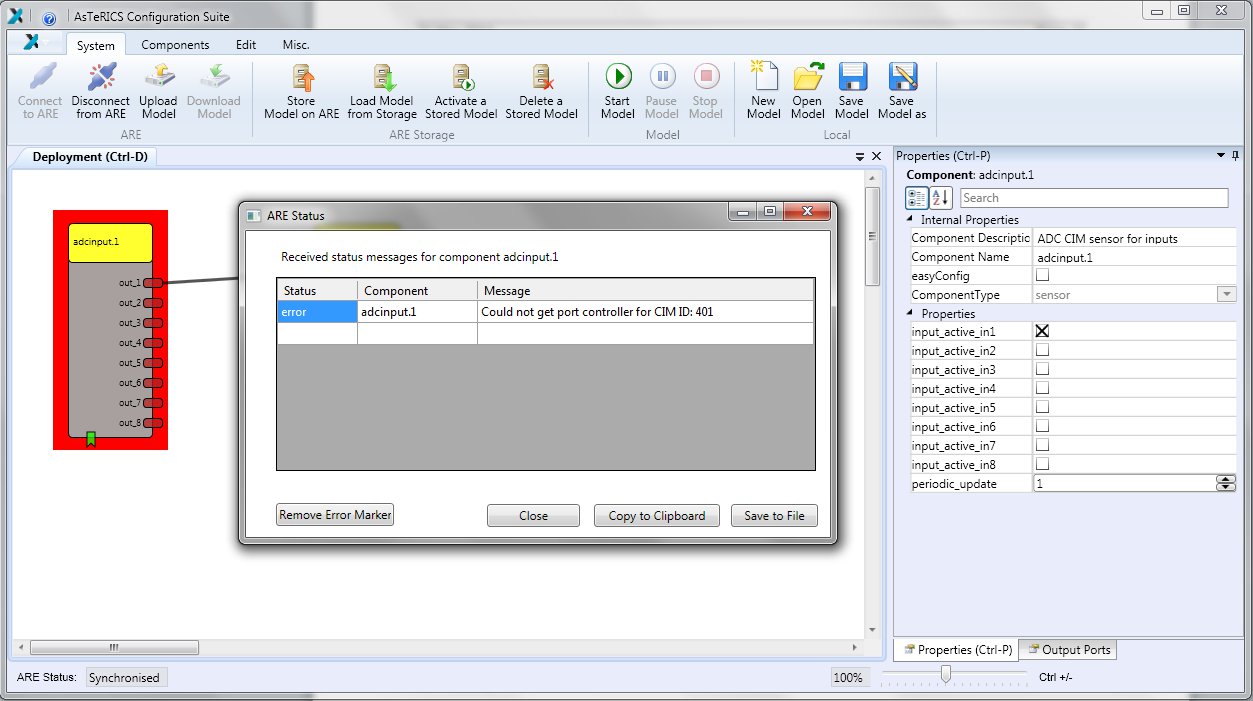Click the 100% zoom level box
1253x701 pixels.
pyautogui.click(x=848, y=678)
